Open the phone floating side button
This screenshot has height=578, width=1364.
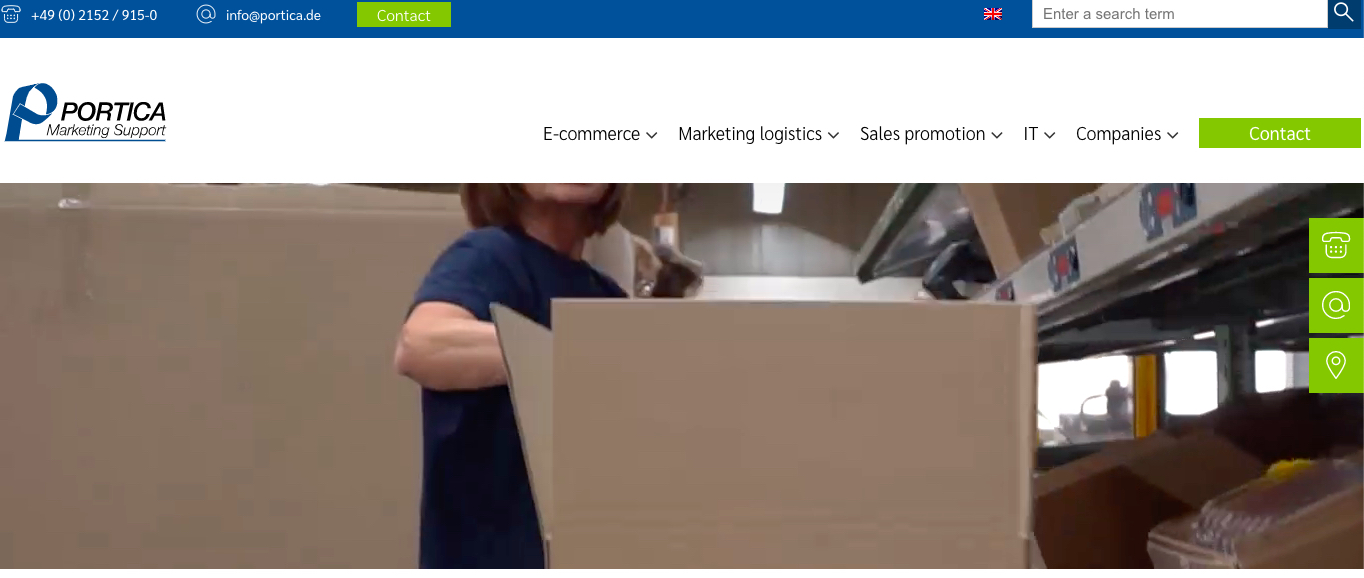coord(1336,245)
